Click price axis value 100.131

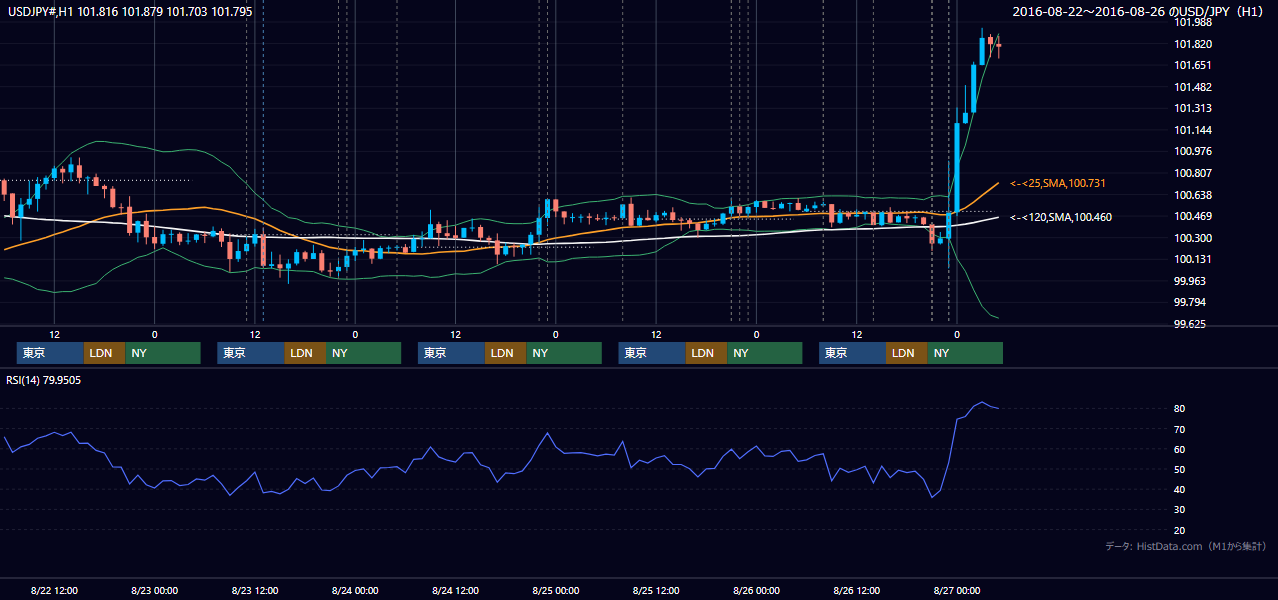click(x=1193, y=260)
